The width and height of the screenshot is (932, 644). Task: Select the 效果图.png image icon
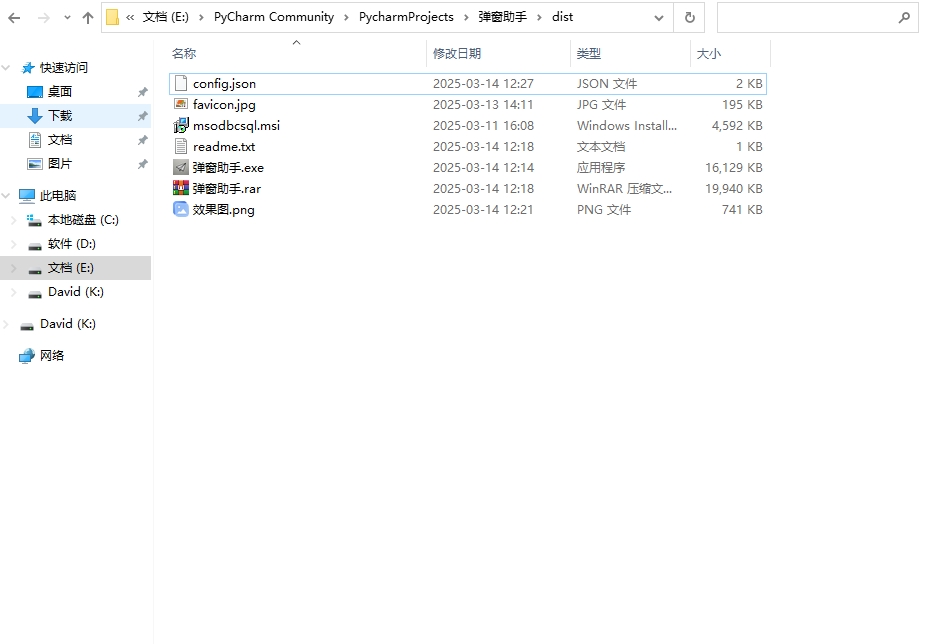coord(181,209)
